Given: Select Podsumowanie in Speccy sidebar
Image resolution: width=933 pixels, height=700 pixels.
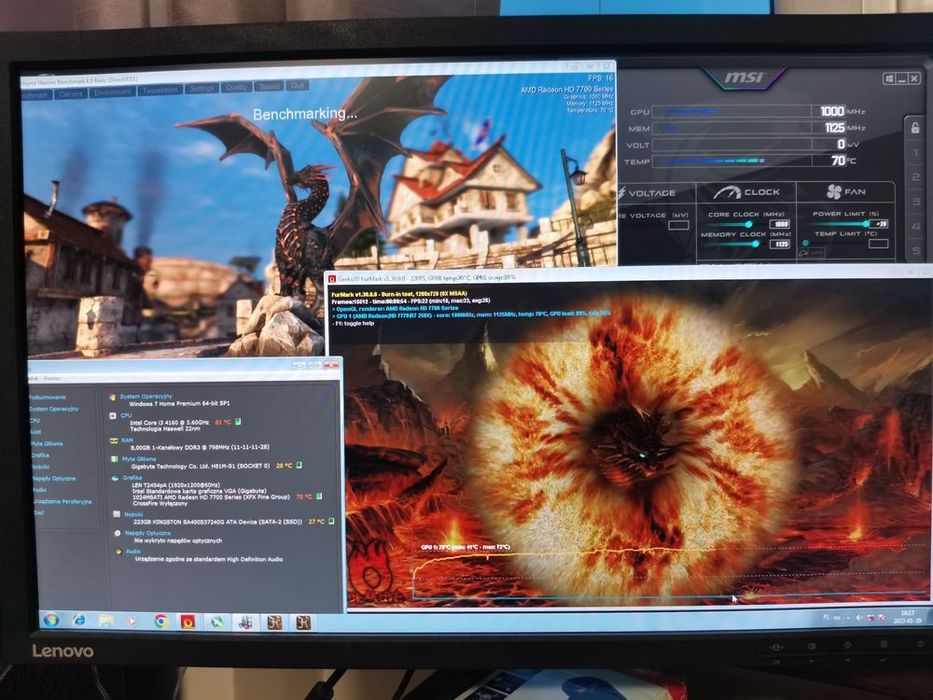Looking at the screenshot, I should click(48, 397).
